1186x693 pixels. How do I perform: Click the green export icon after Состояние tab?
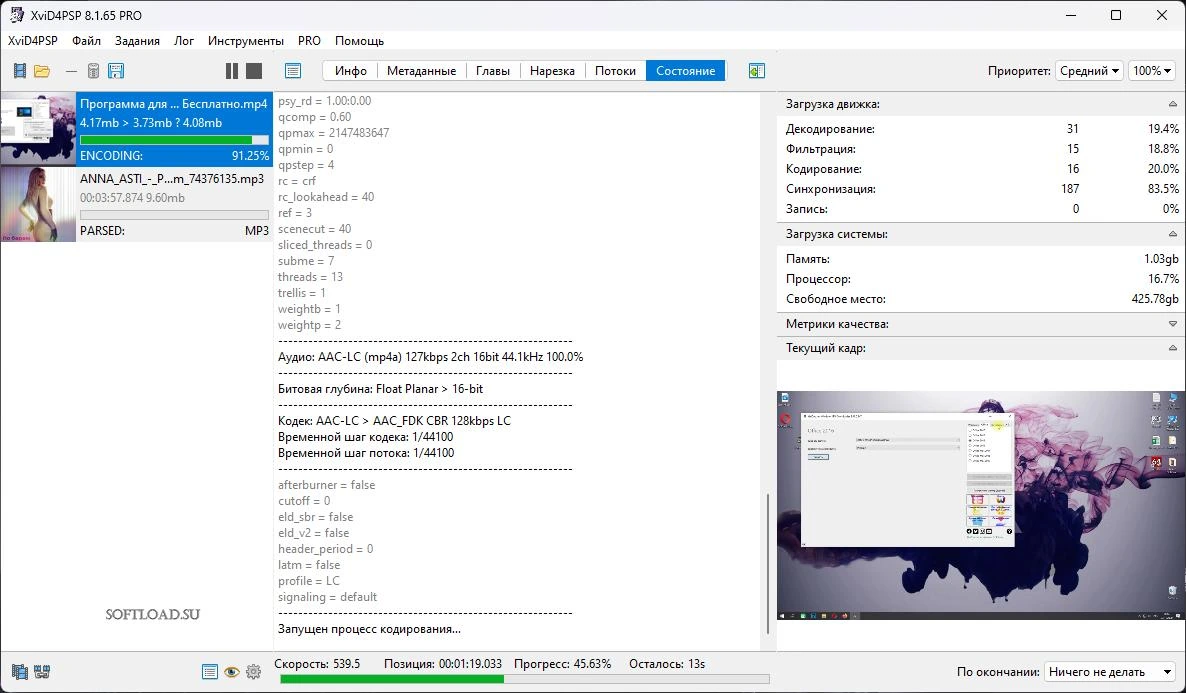(756, 70)
